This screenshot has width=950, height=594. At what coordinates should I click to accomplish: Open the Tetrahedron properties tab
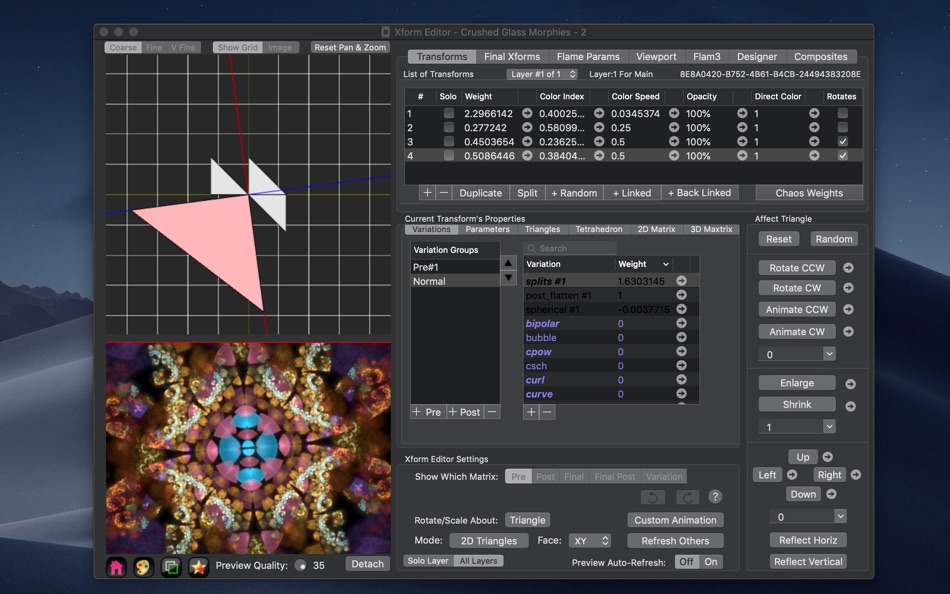coord(598,229)
